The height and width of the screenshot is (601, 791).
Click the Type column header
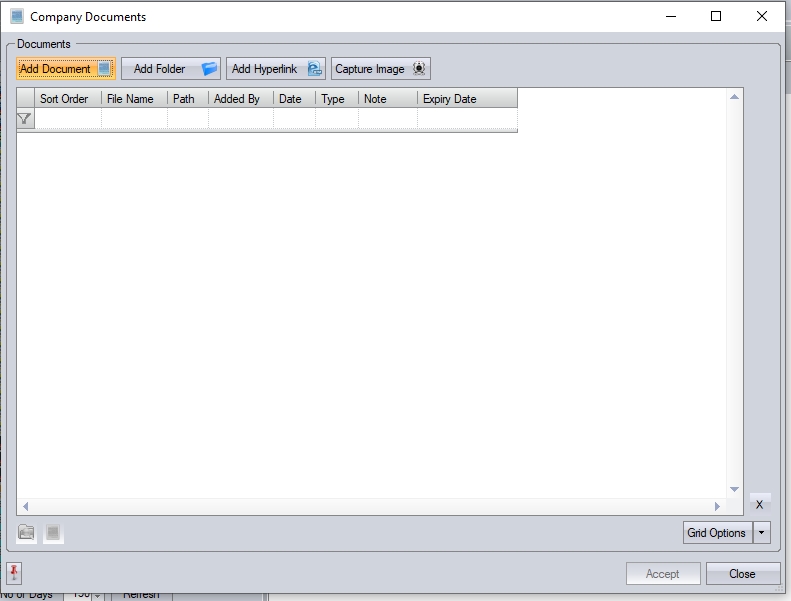337,98
